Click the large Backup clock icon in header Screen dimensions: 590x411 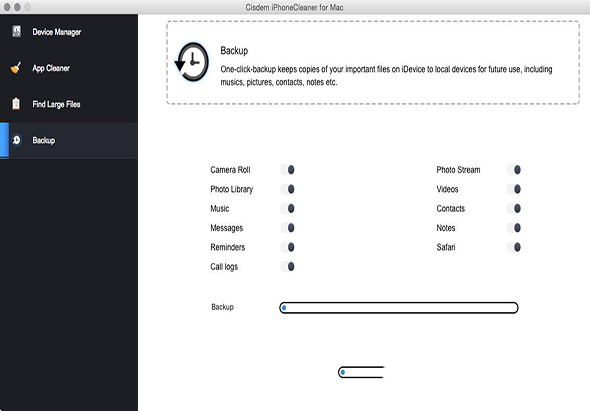192,62
